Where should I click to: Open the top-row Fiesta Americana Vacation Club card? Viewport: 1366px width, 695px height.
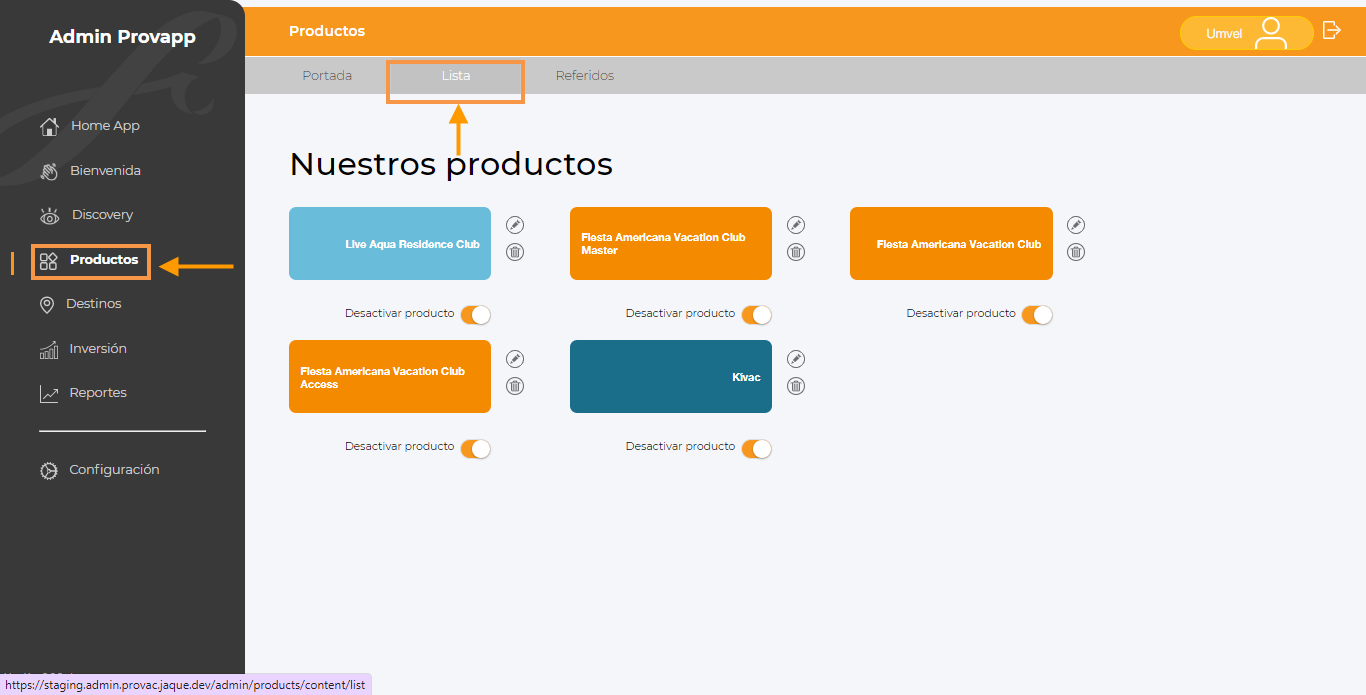point(951,243)
